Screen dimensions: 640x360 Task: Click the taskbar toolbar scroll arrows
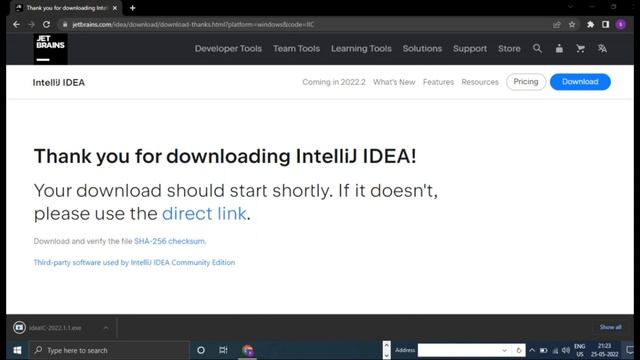tap(386, 350)
